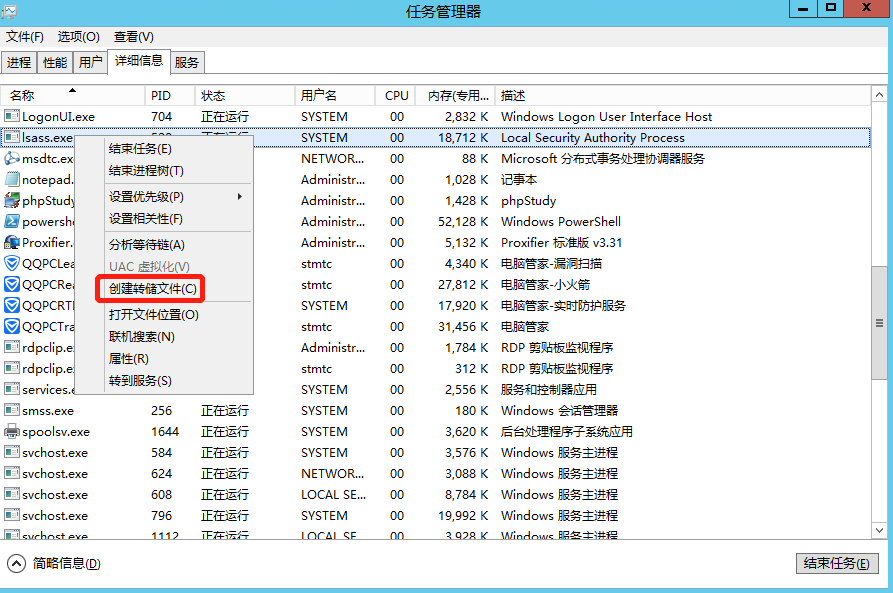Click the smss.exe process icon

(x=11, y=410)
